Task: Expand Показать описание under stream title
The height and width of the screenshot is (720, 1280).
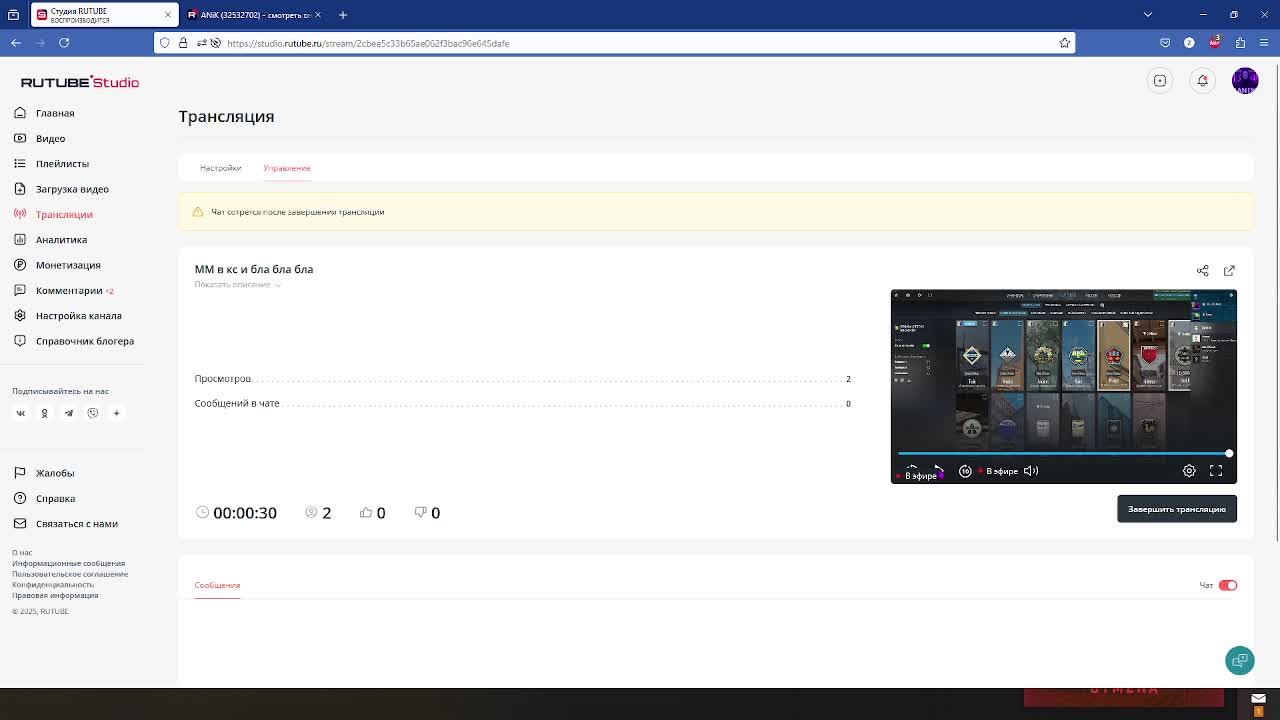Action: click(237, 285)
